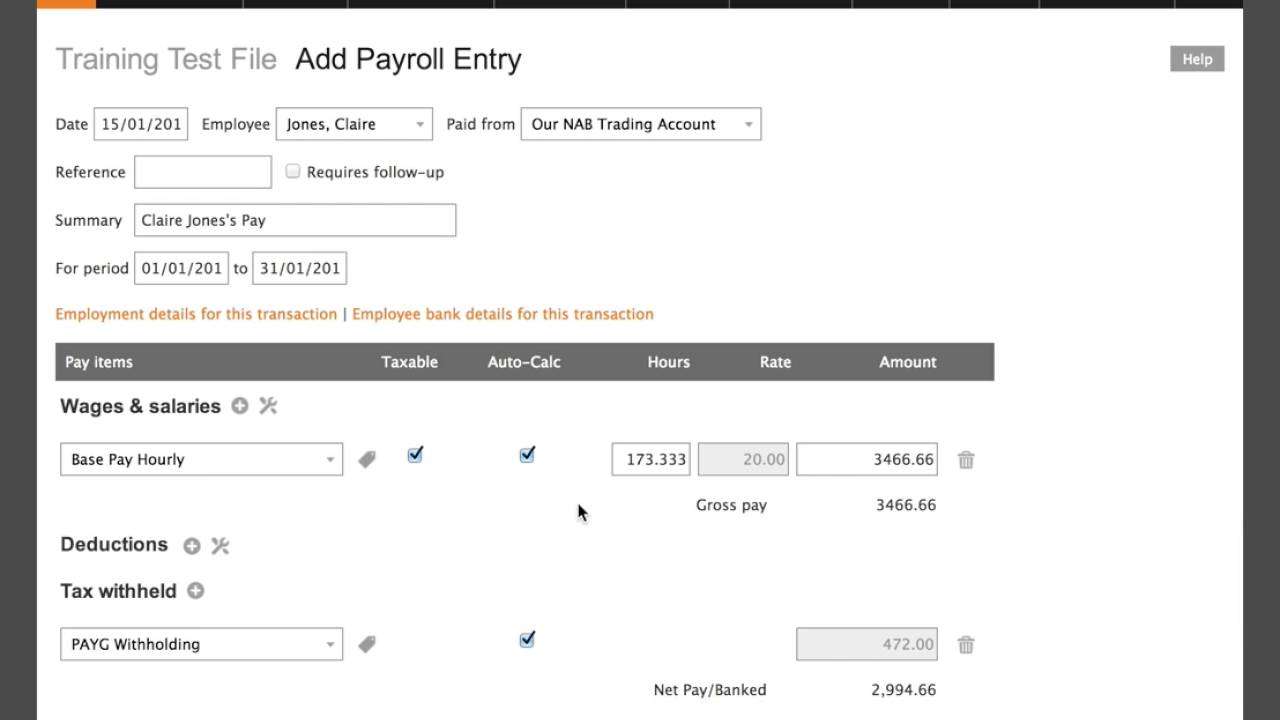The width and height of the screenshot is (1280, 720).
Task: Toggle Requires follow-up checkbox
Action: point(293,171)
